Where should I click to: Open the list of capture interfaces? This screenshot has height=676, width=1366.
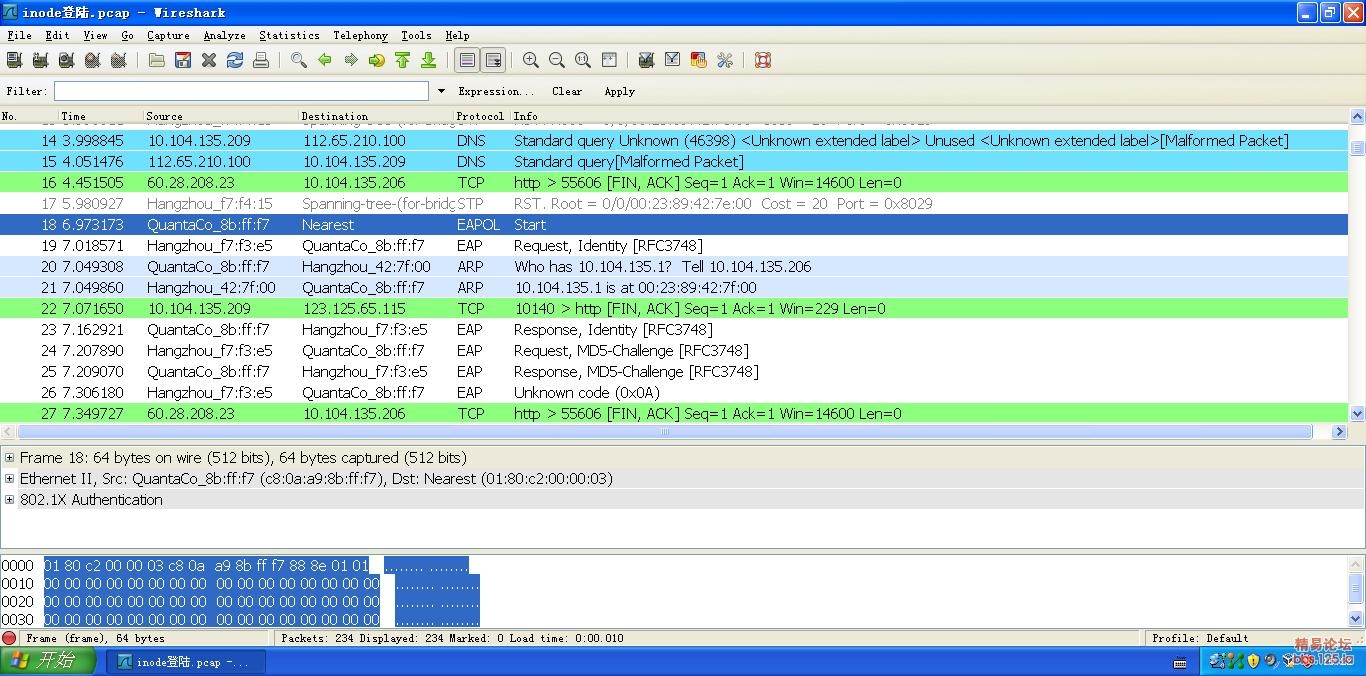[x=15, y=60]
